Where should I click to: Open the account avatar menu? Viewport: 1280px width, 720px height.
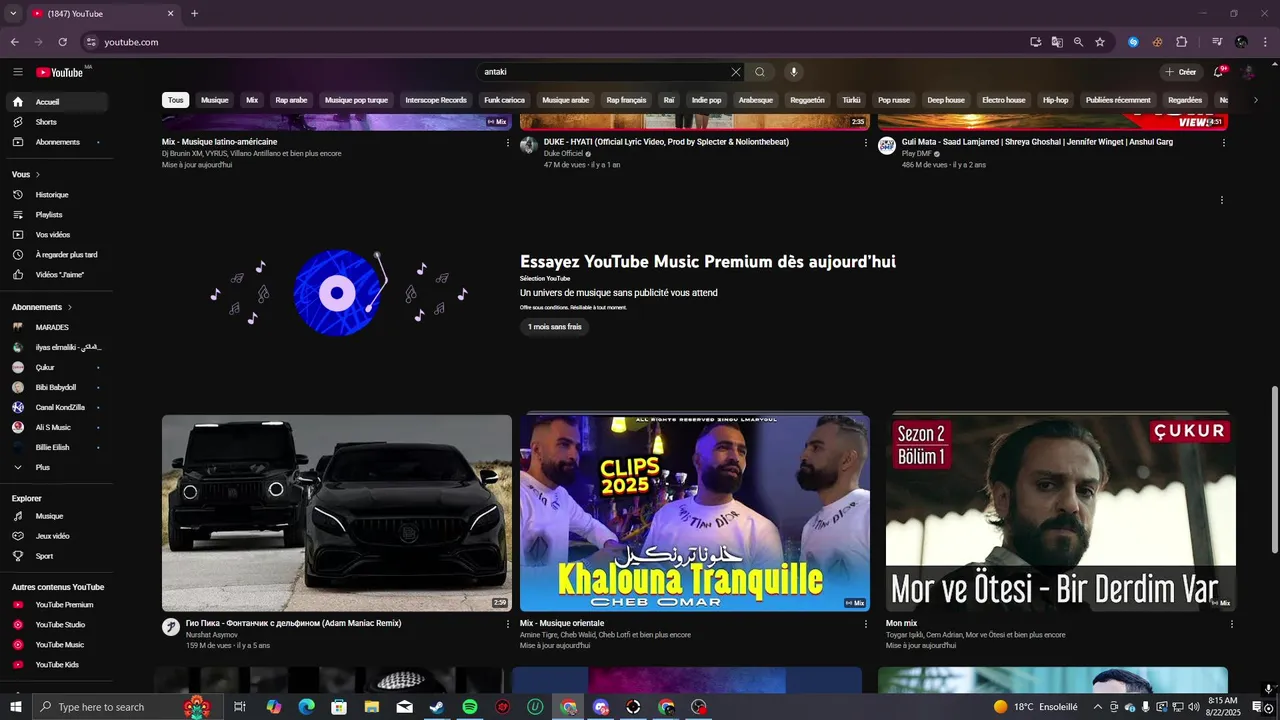click(1248, 72)
